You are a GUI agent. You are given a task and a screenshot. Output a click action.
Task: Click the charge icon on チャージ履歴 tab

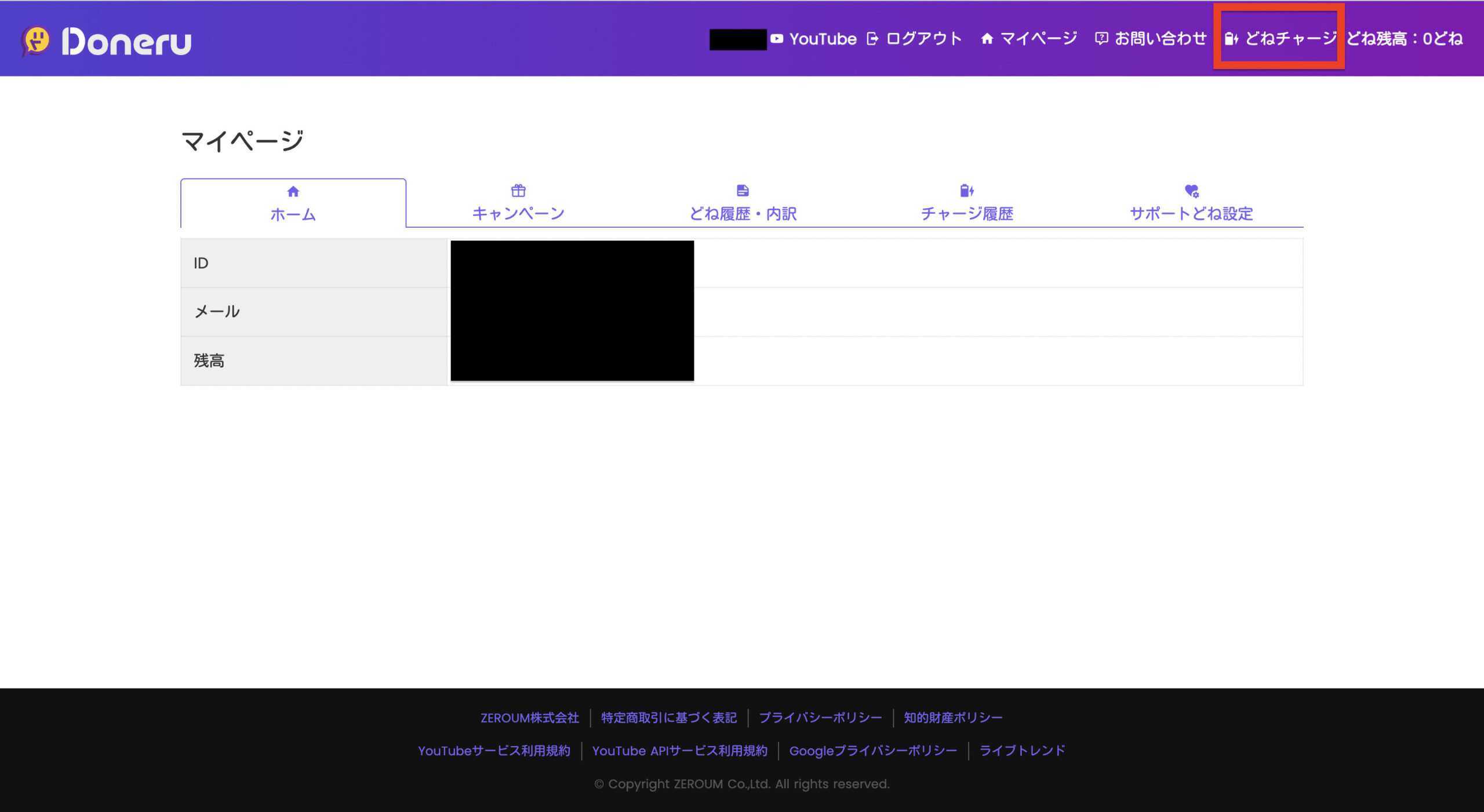coord(967,191)
